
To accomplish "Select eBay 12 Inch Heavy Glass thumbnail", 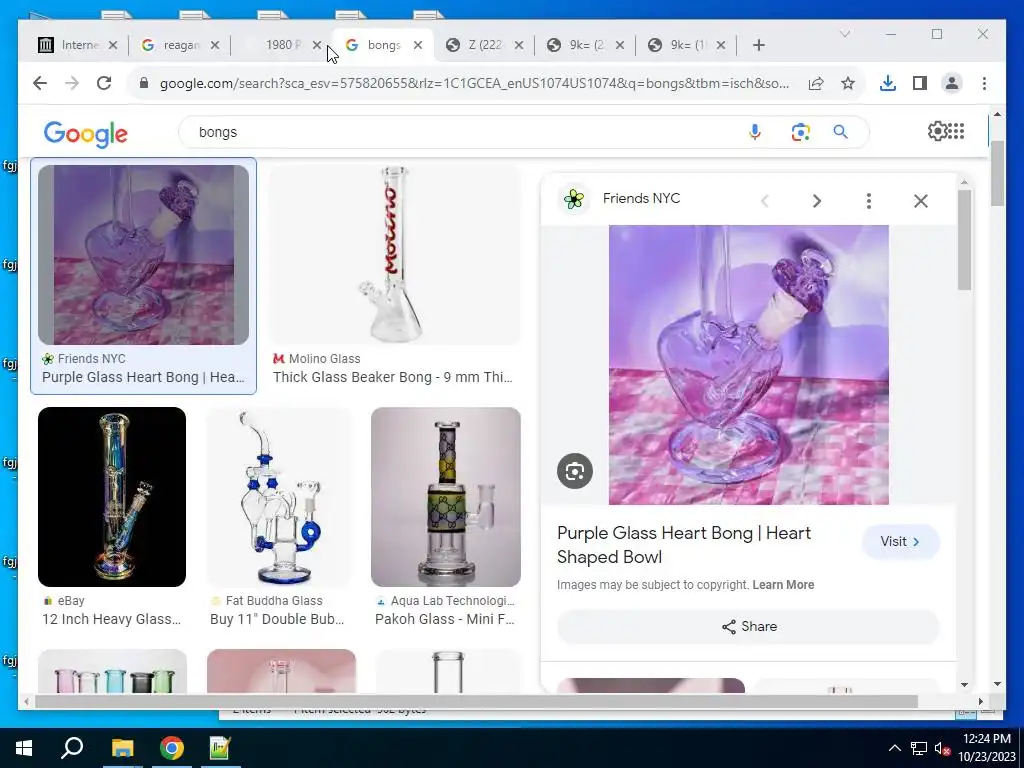I will tap(112, 497).
